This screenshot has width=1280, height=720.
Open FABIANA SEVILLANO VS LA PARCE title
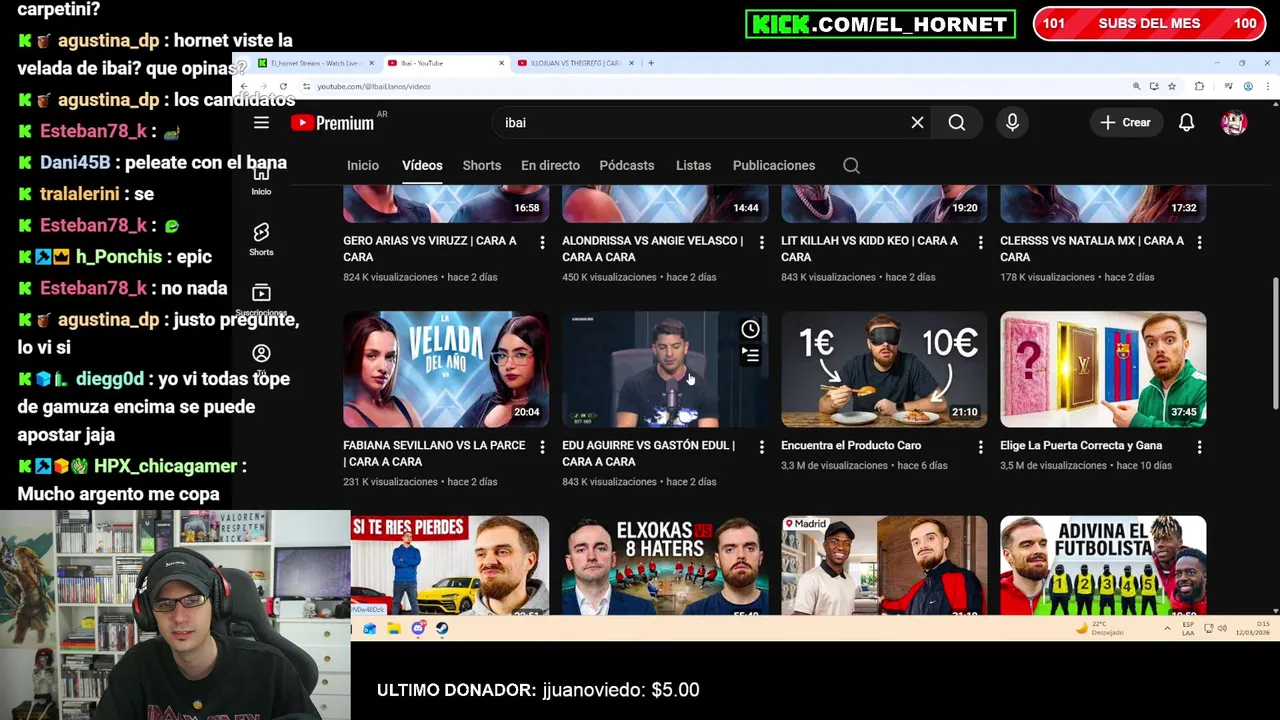(x=434, y=453)
